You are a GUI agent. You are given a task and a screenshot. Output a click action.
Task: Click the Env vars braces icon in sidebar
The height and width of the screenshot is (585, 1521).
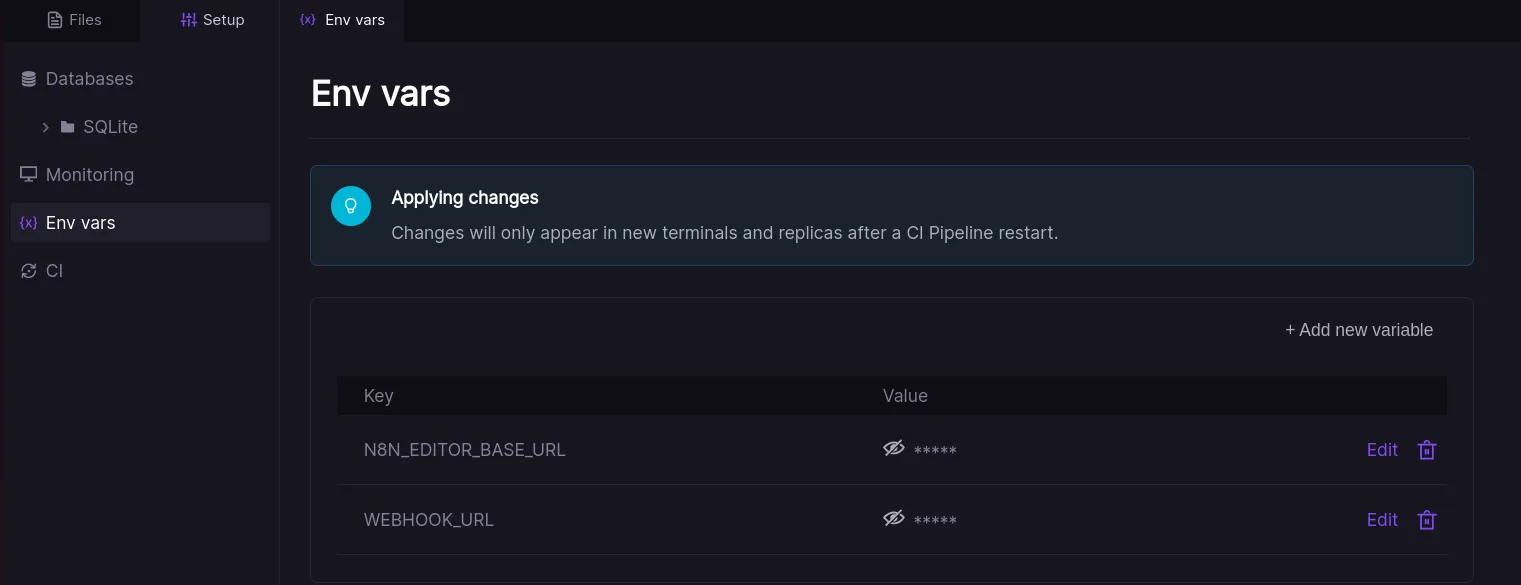28,223
